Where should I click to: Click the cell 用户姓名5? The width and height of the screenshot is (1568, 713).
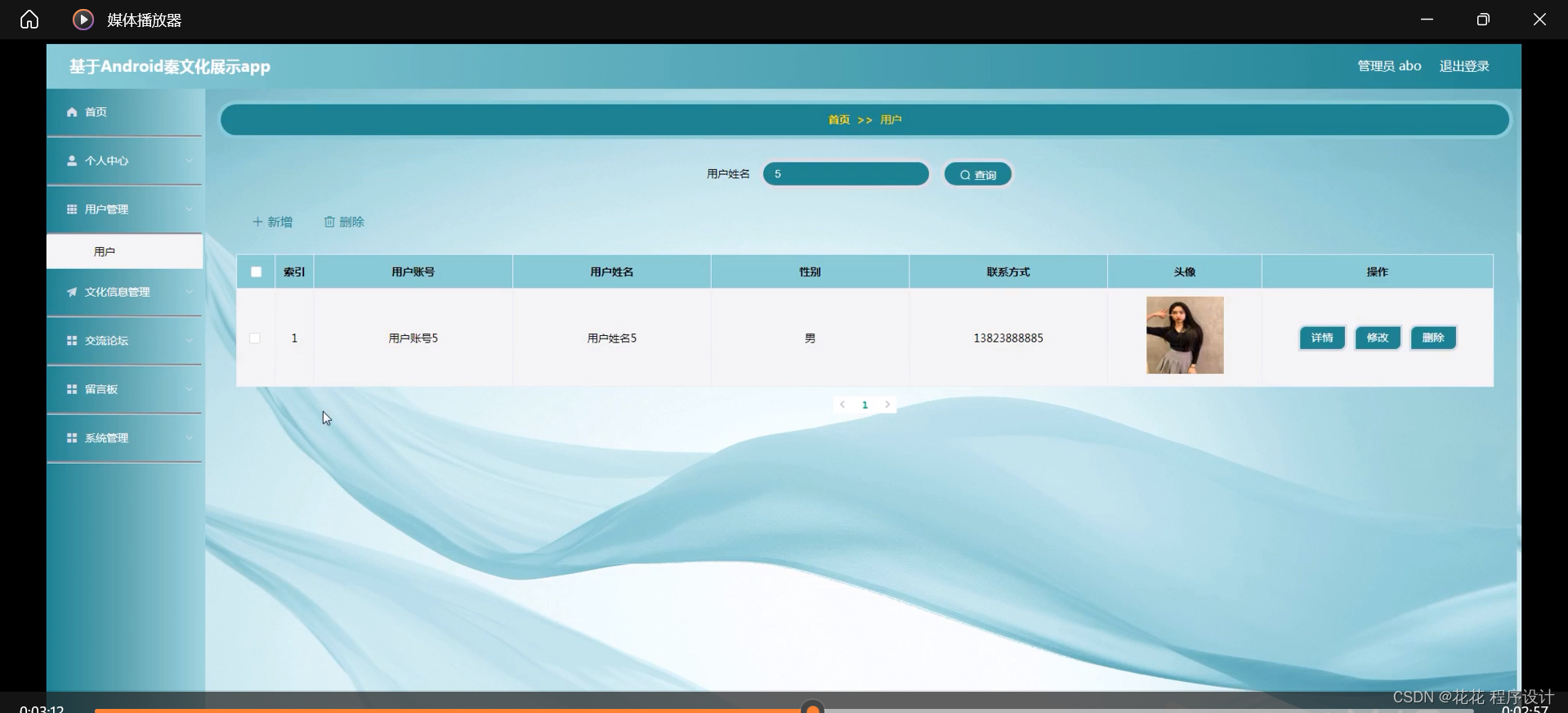[x=612, y=338]
